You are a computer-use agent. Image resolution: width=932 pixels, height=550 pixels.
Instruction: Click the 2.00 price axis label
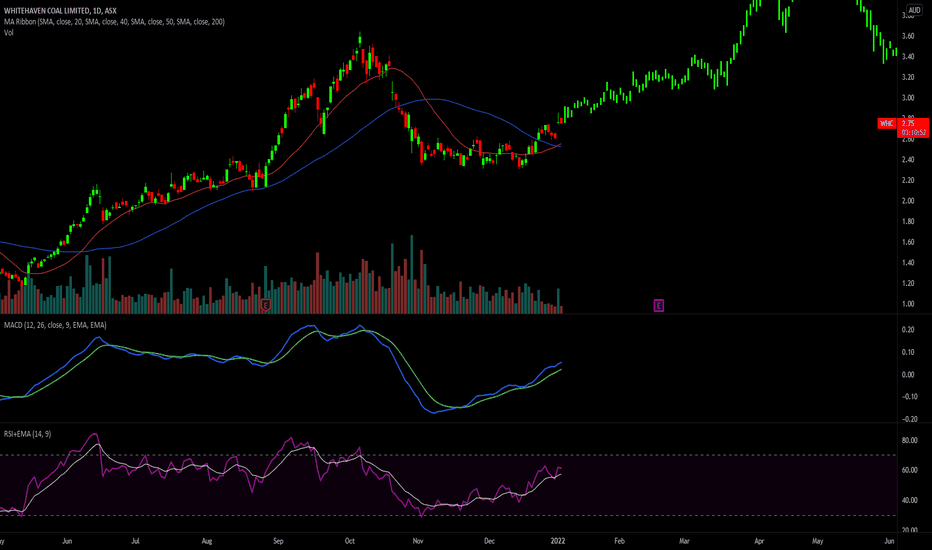(x=908, y=201)
